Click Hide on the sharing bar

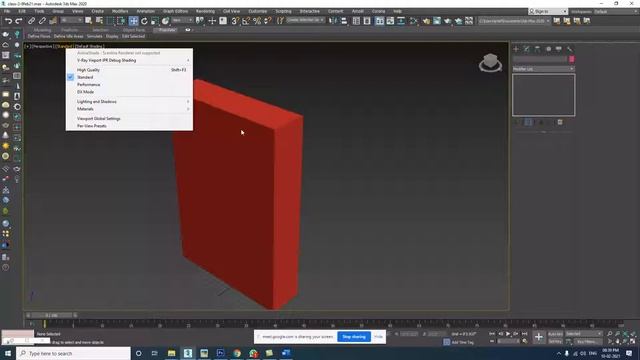click(378, 337)
